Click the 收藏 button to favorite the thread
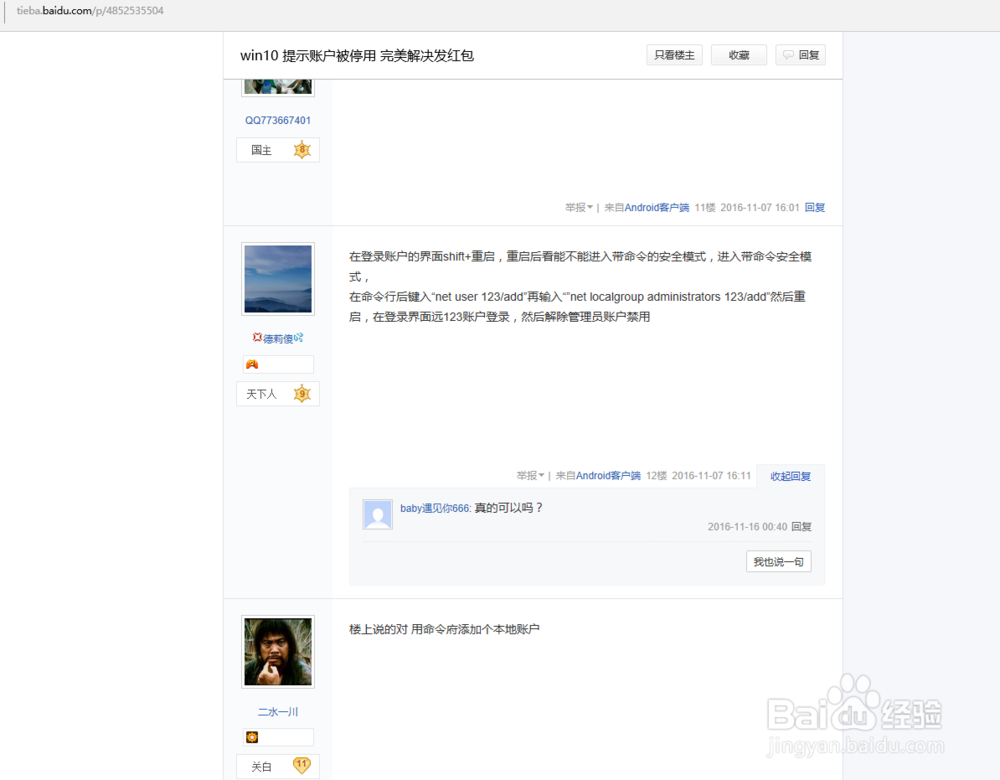 [x=739, y=55]
